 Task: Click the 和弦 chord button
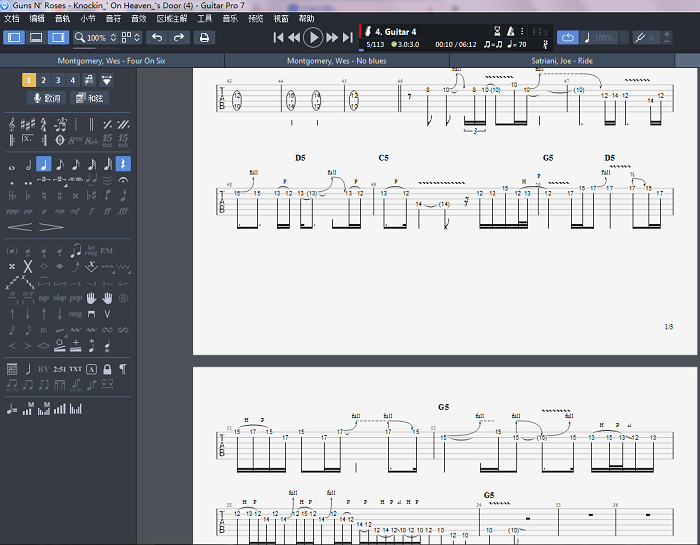[x=89, y=98]
